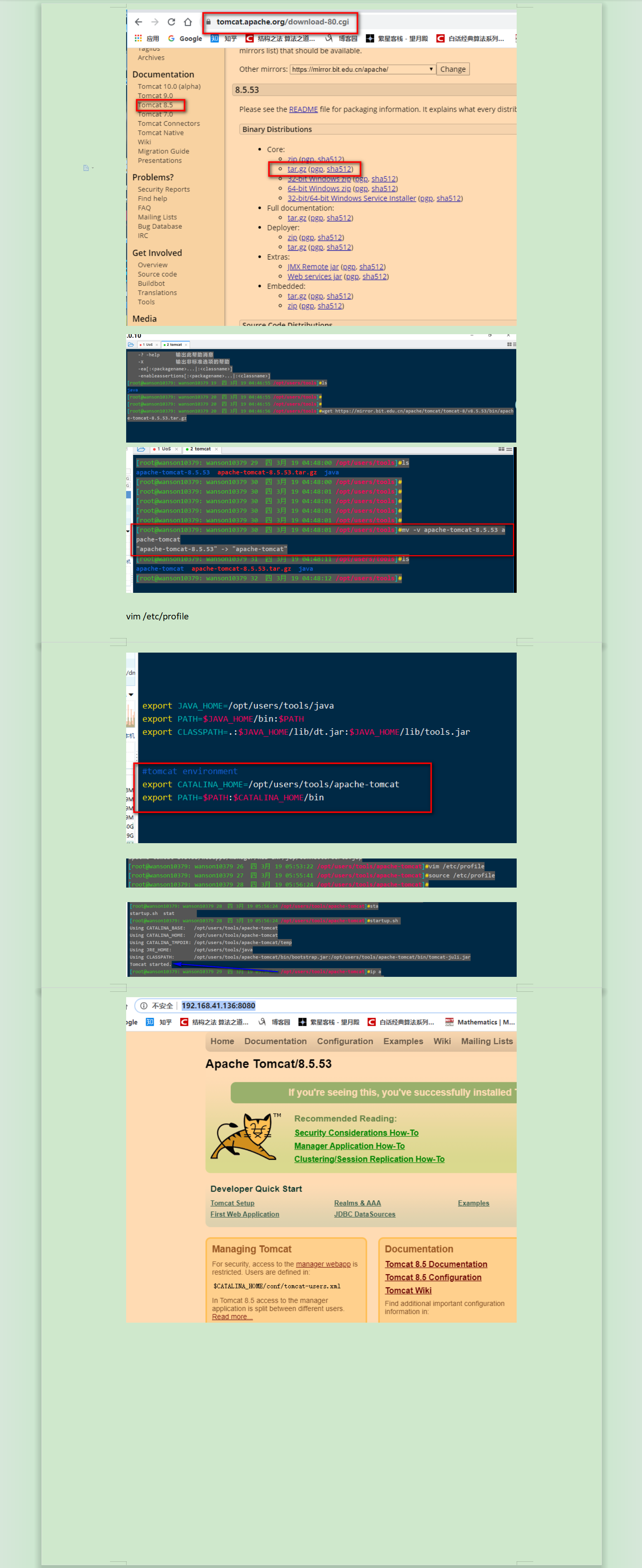This screenshot has height=1568, width=642.
Task: Click the 不安全 info icon before 192.168.41.136
Action: [144, 1005]
